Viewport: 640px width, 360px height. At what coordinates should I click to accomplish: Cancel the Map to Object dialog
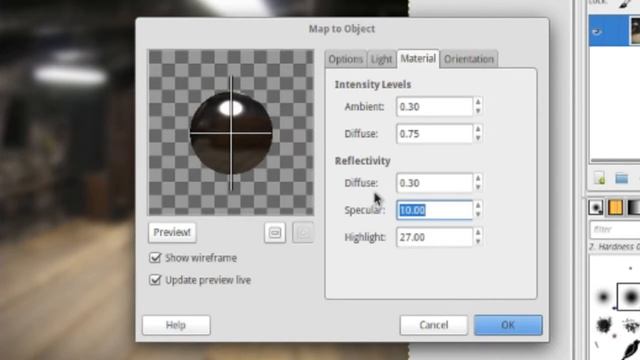point(433,325)
